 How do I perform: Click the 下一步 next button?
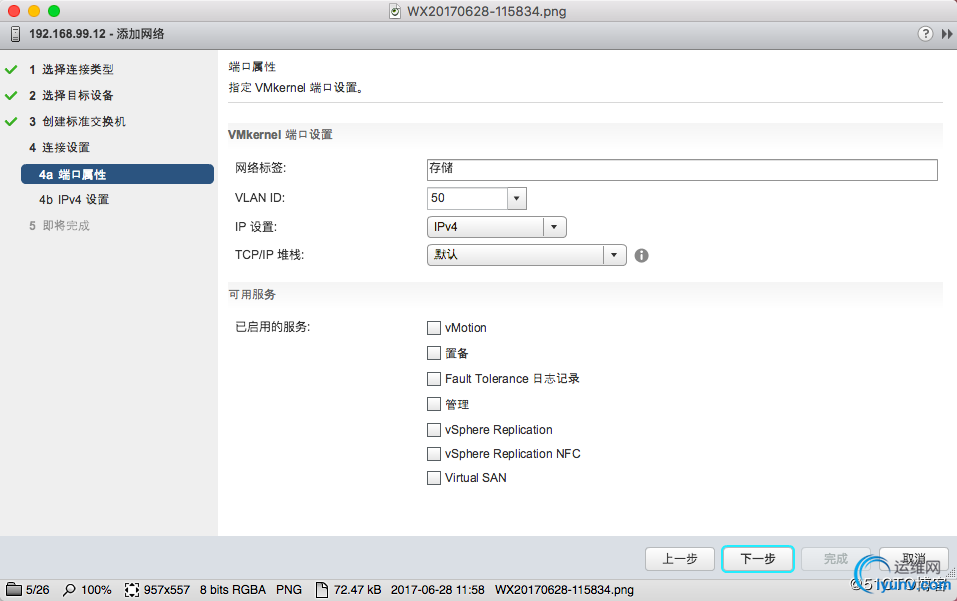click(758, 559)
